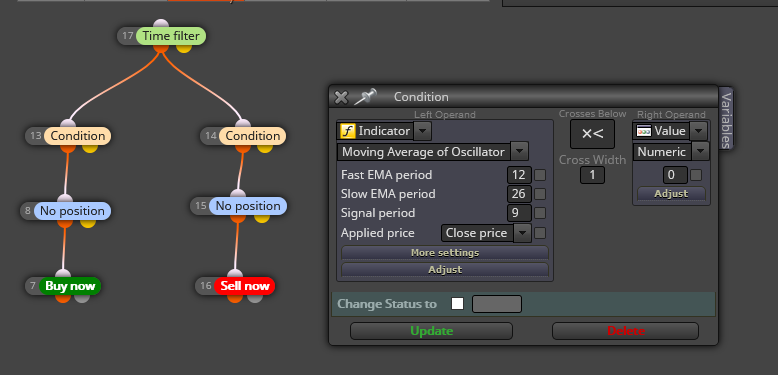Tick the Fast EMA period checkbox
Viewport: 778px width, 375px height.
tap(540, 175)
